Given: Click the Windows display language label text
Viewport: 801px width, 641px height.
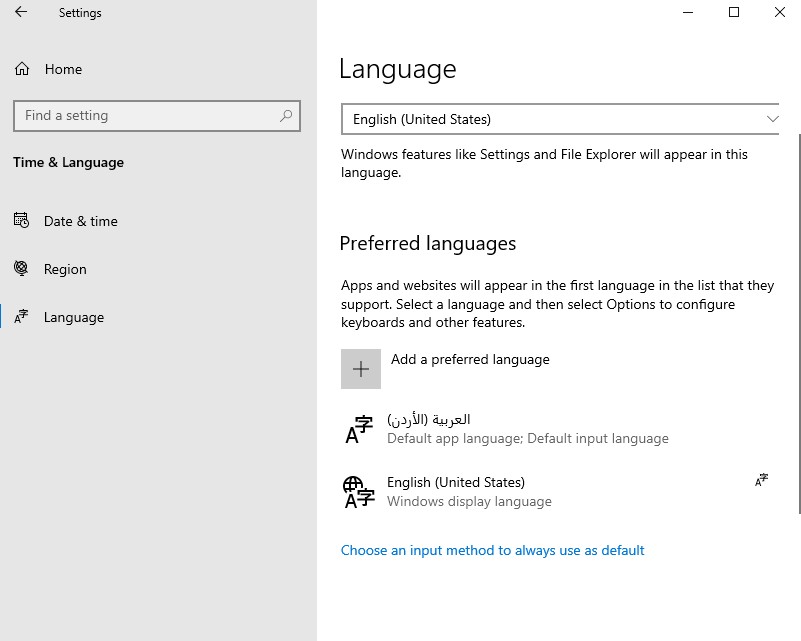Looking at the screenshot, I should [469, 501].
